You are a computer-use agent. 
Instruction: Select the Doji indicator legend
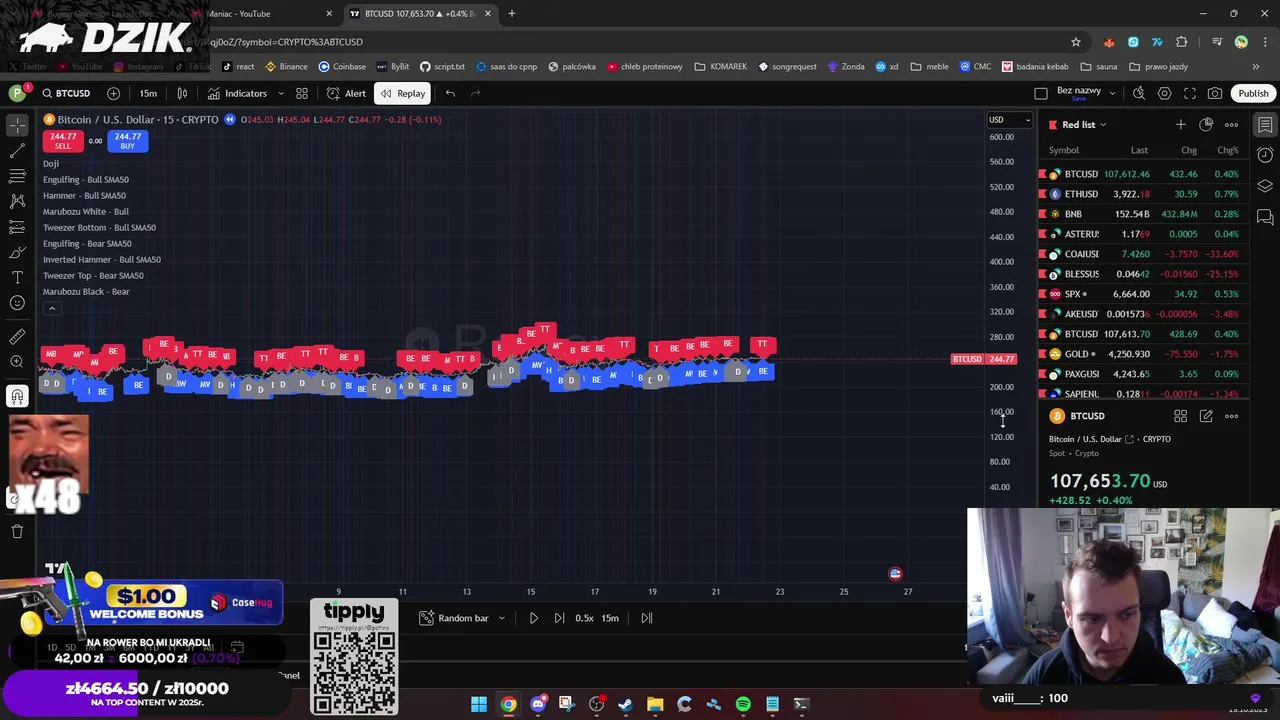click(51, 163)
